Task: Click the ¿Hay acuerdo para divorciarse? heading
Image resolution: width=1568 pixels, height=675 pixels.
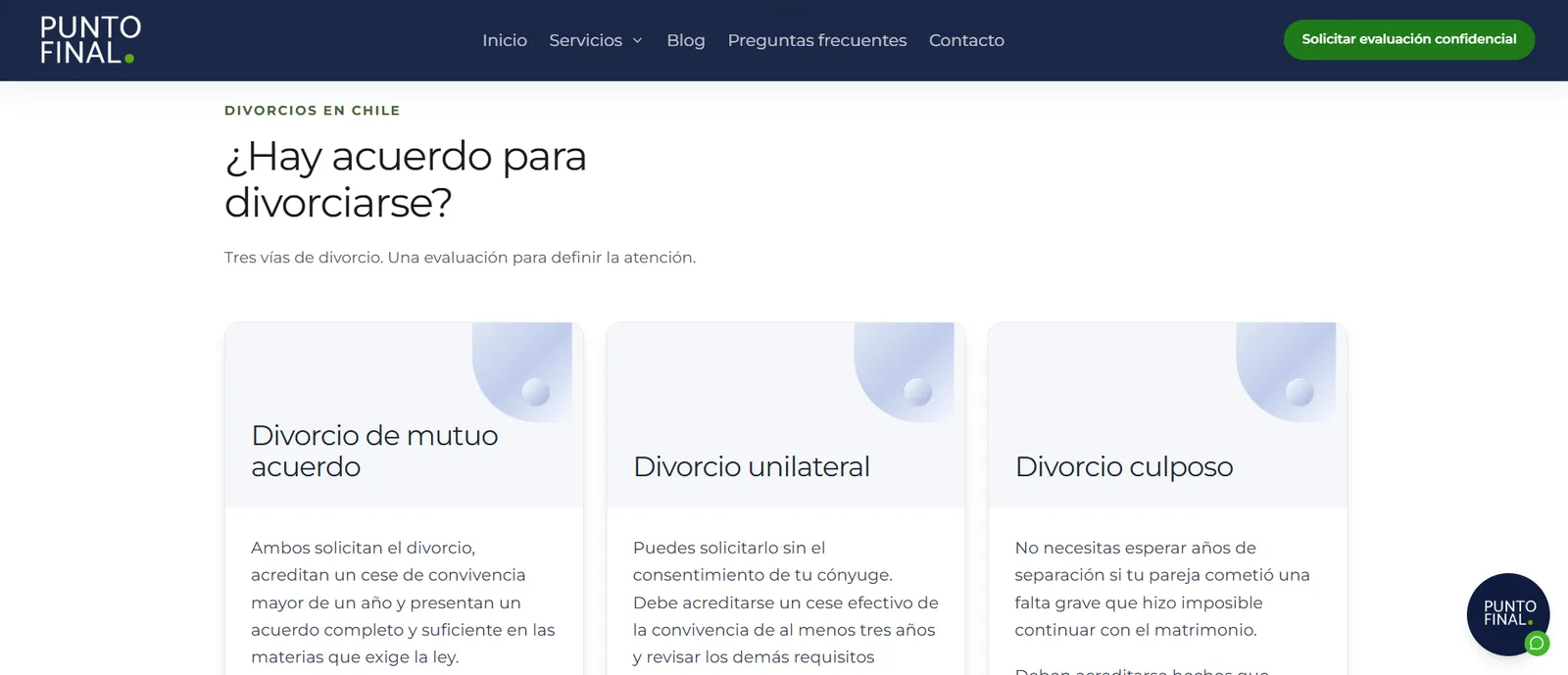Action: tap(406, 179)
